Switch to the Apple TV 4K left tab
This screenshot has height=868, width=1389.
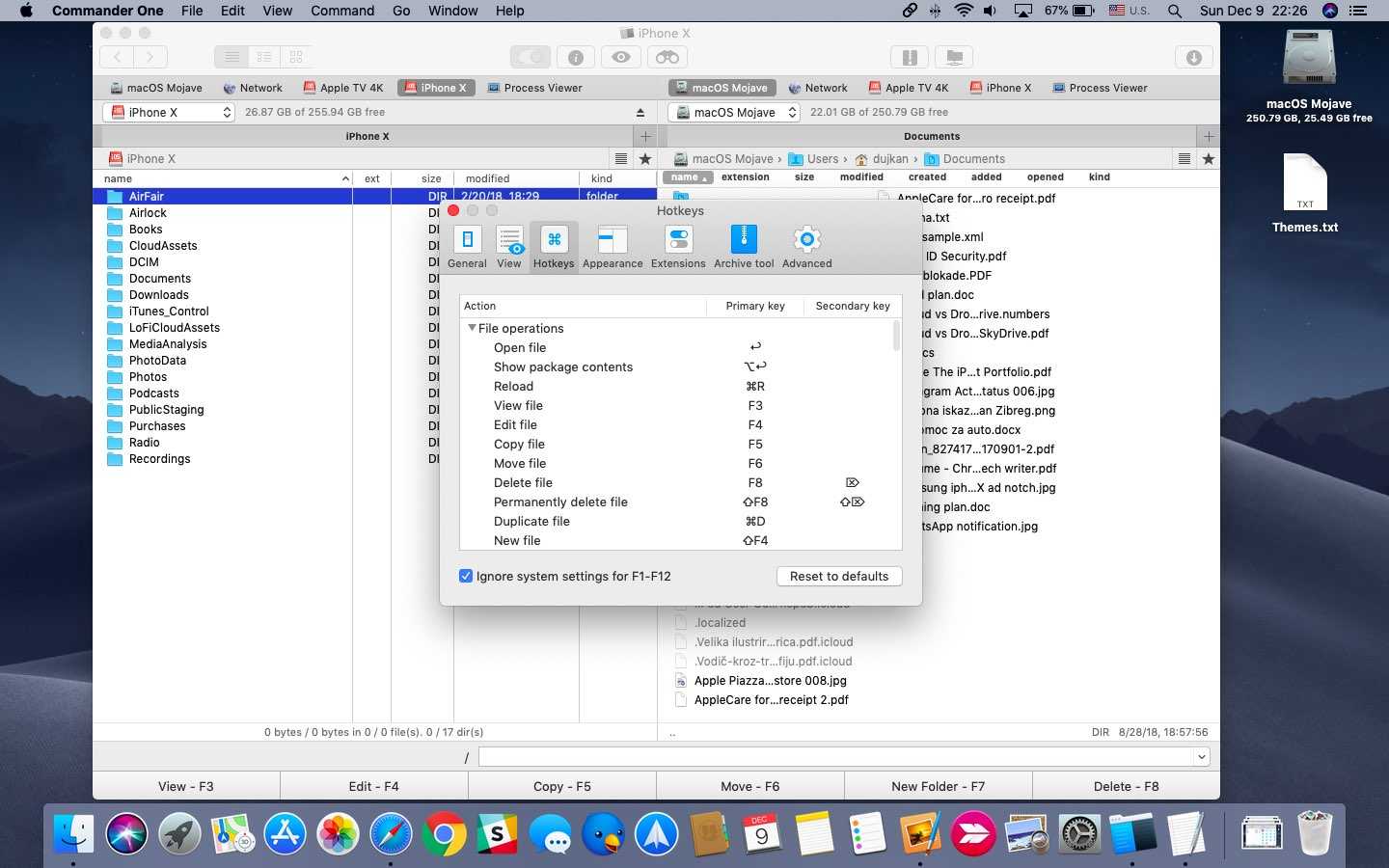point(343,88)
